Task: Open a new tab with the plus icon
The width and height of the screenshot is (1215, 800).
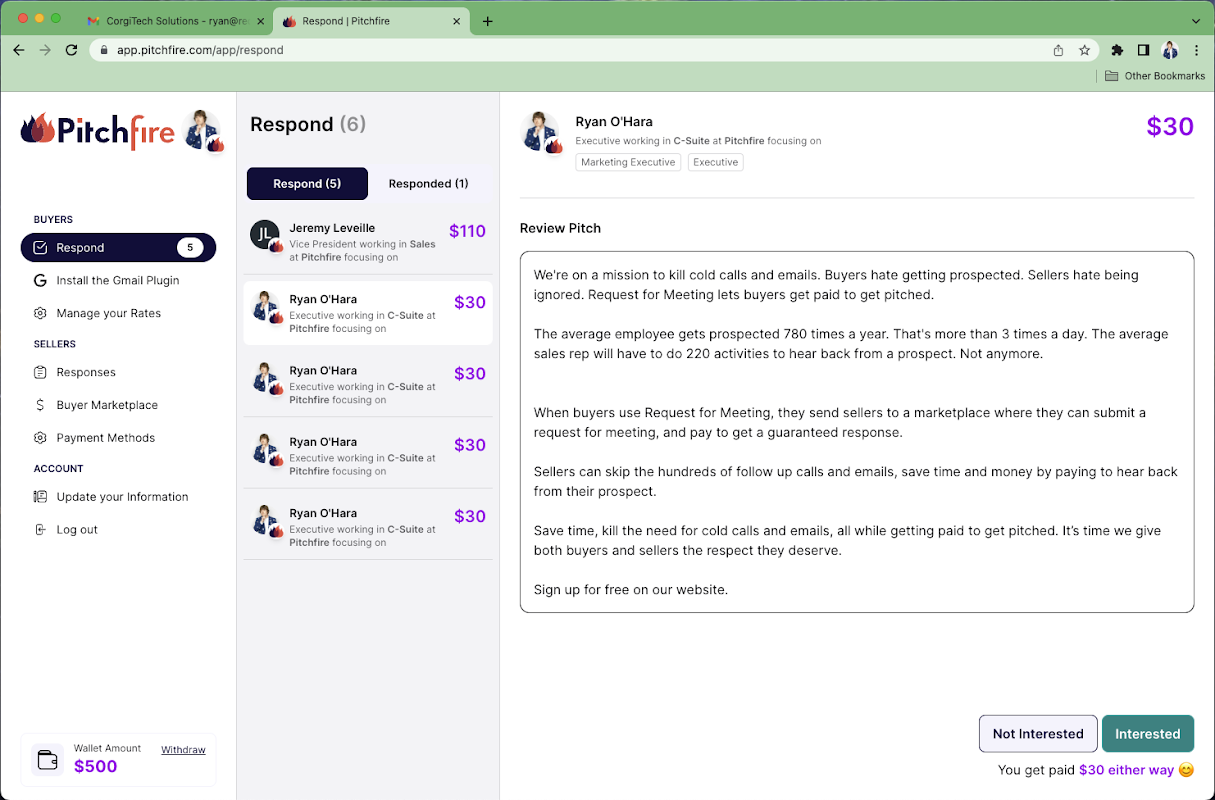Action: pyautogui.click(x=488, y=21)
